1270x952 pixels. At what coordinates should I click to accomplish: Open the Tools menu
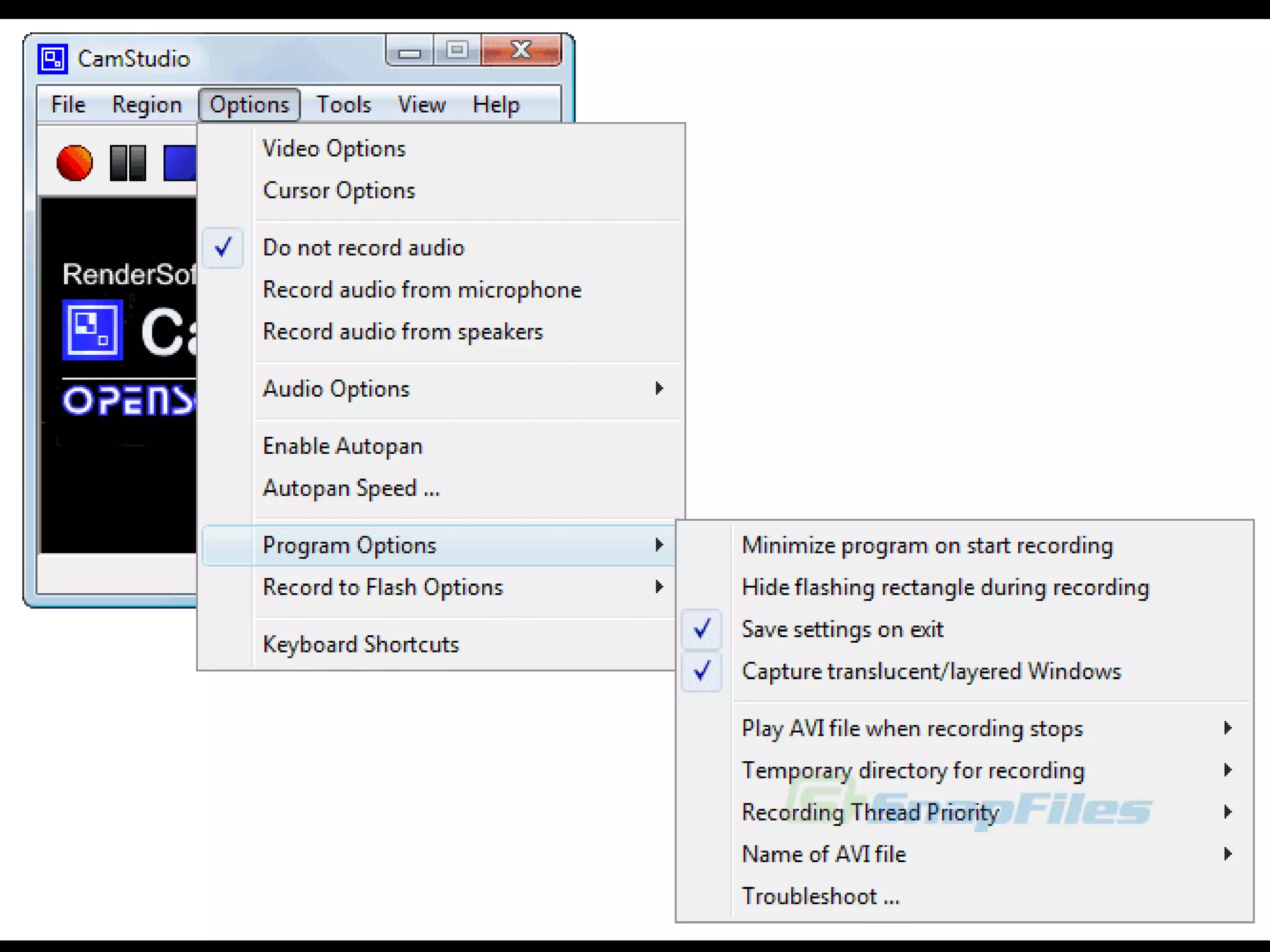click(344, 105)
